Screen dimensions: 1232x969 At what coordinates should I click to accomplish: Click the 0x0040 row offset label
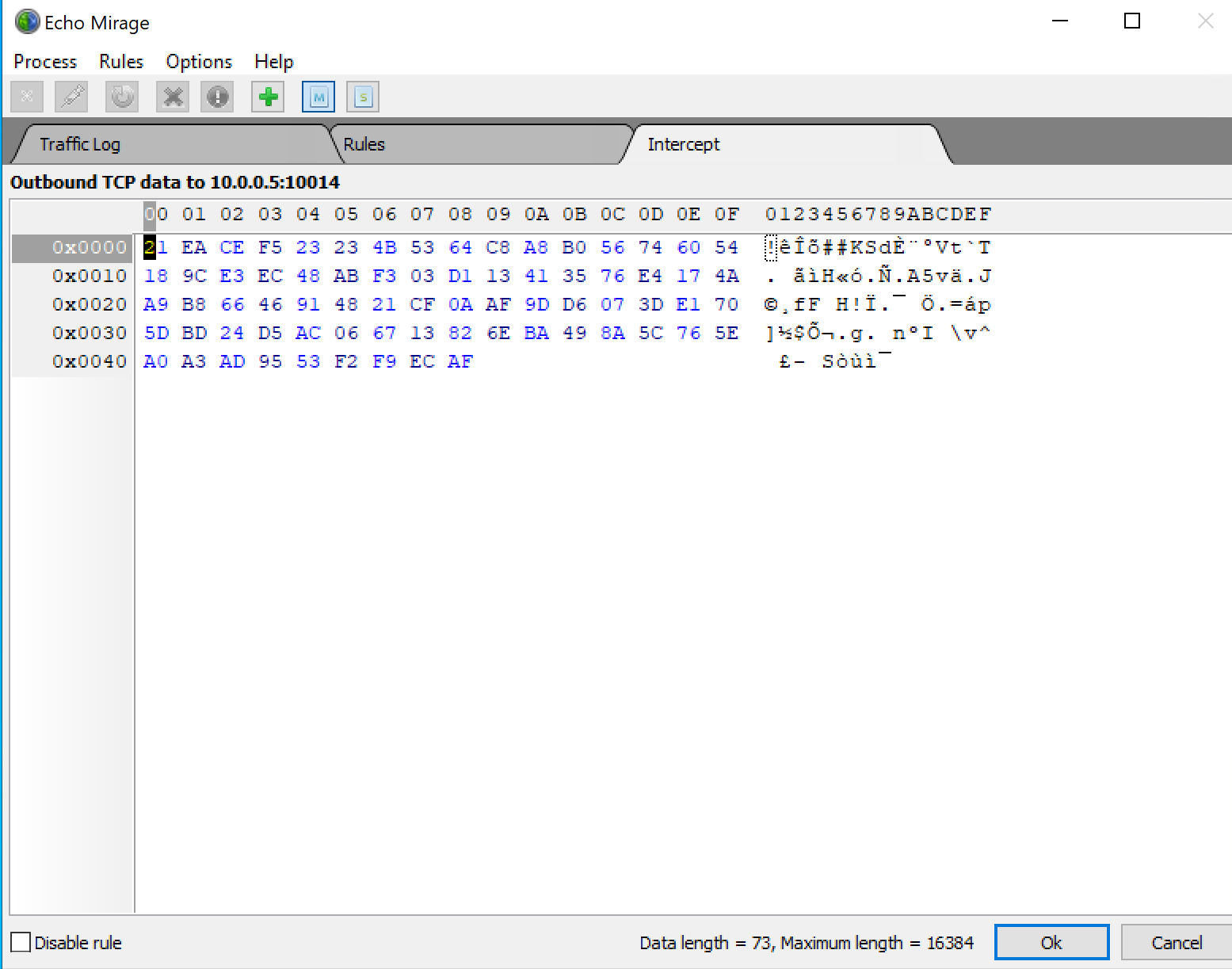click(89, 361)
